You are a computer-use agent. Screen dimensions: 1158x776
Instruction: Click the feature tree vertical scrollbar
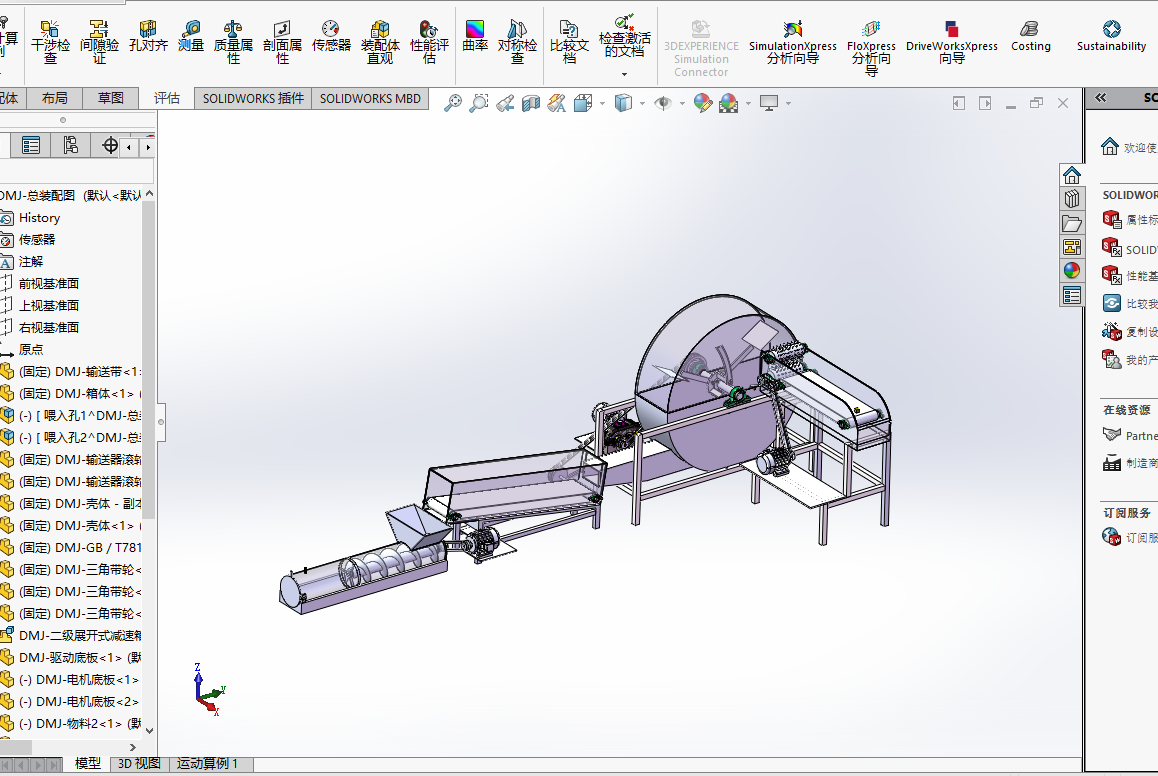149,360
